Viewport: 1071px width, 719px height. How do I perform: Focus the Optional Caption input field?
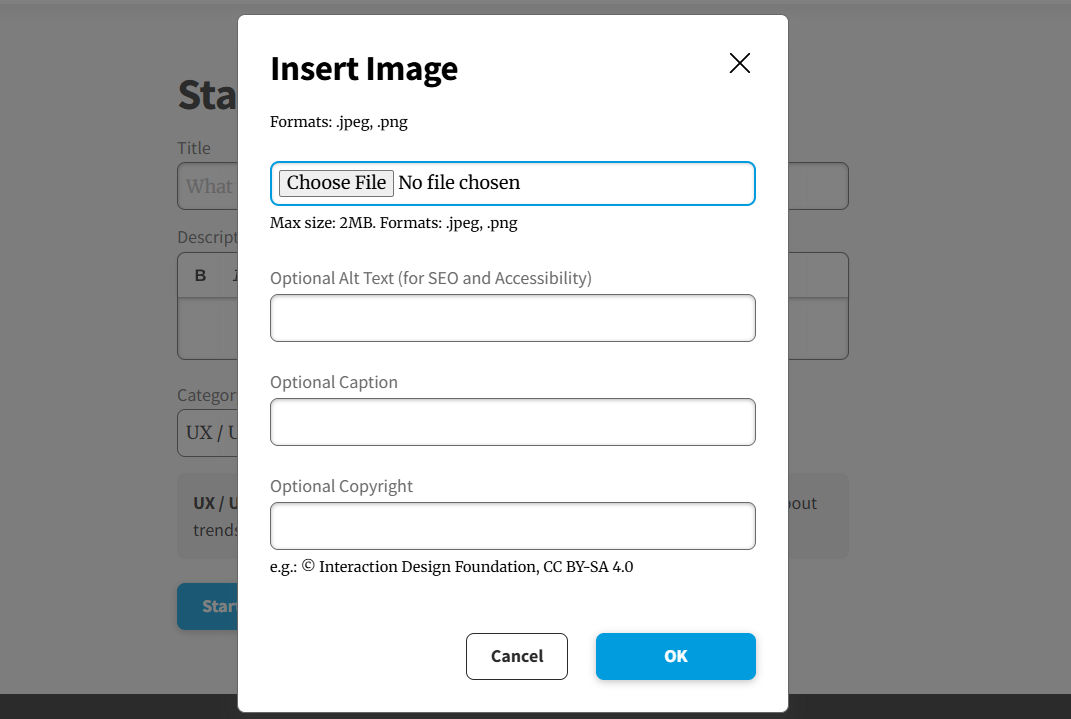pos(512,422)
